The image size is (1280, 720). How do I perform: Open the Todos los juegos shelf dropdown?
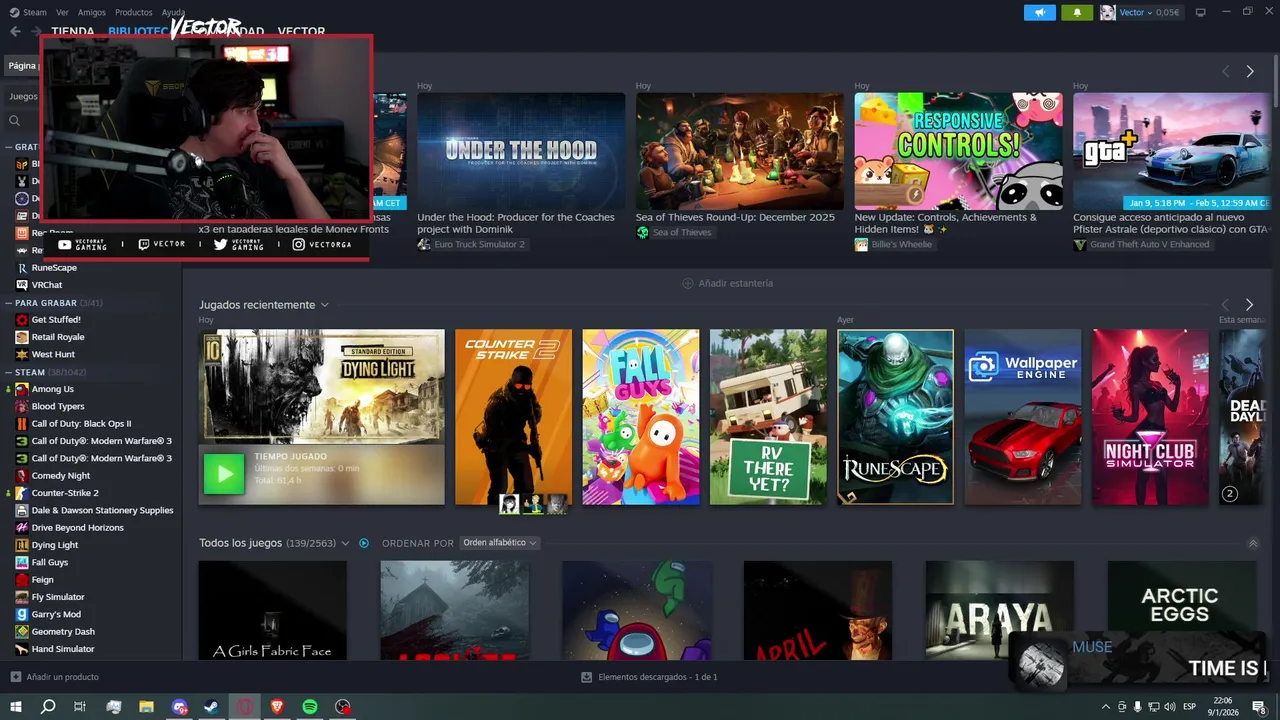click(x=345, y=543)
